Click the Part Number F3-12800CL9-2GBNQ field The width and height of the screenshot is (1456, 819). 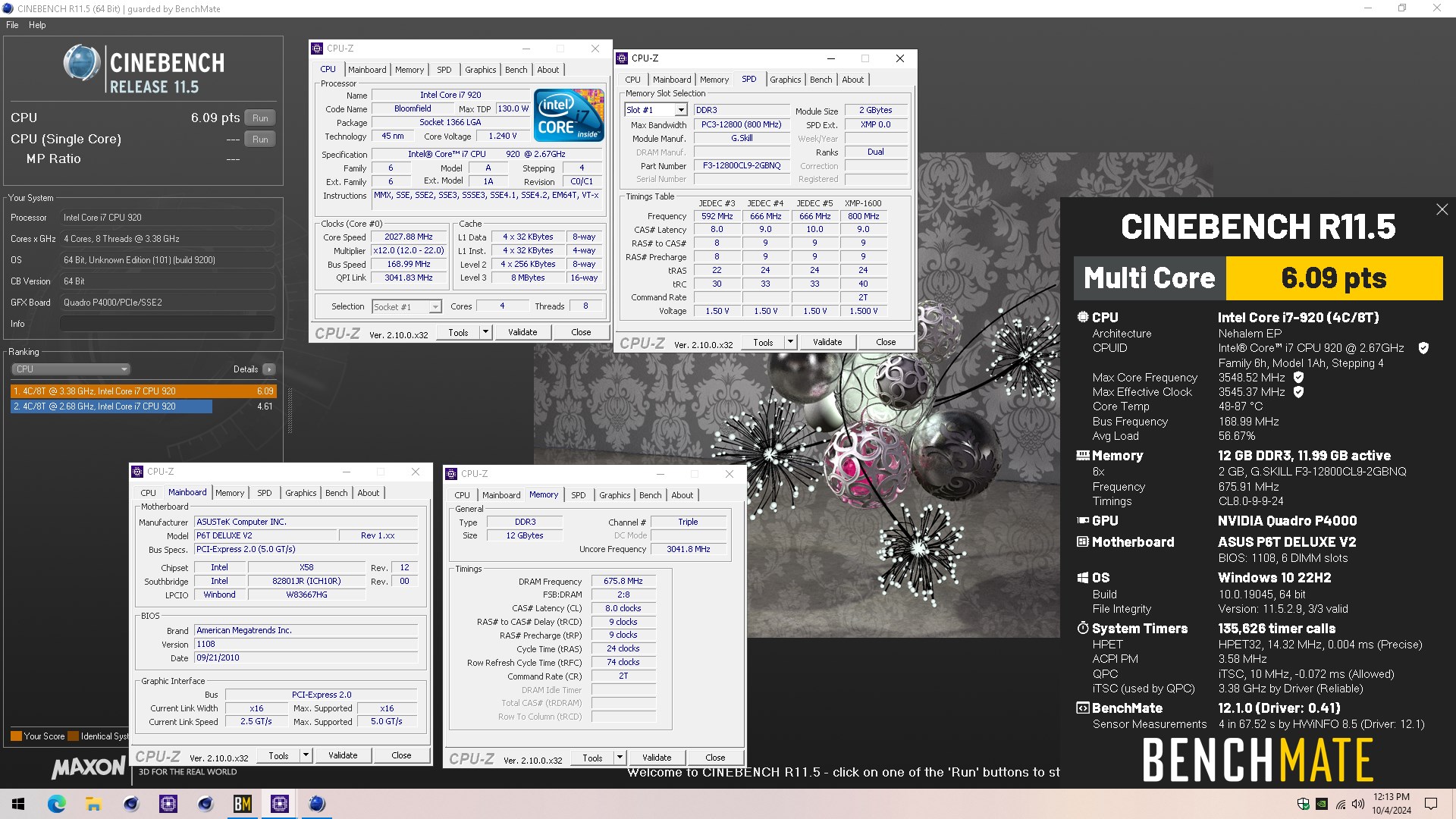742,165
